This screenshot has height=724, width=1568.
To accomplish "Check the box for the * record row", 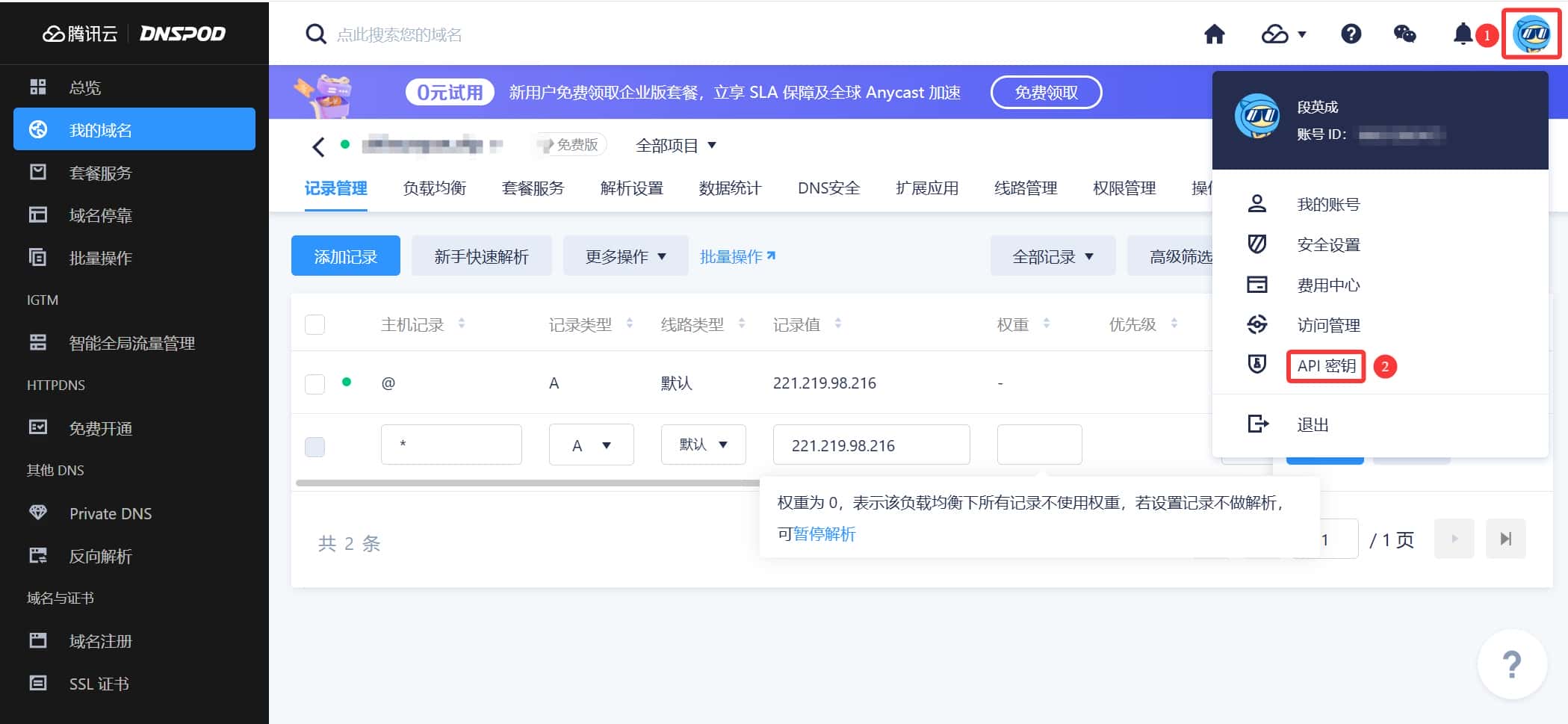I will tap(315, 447).
